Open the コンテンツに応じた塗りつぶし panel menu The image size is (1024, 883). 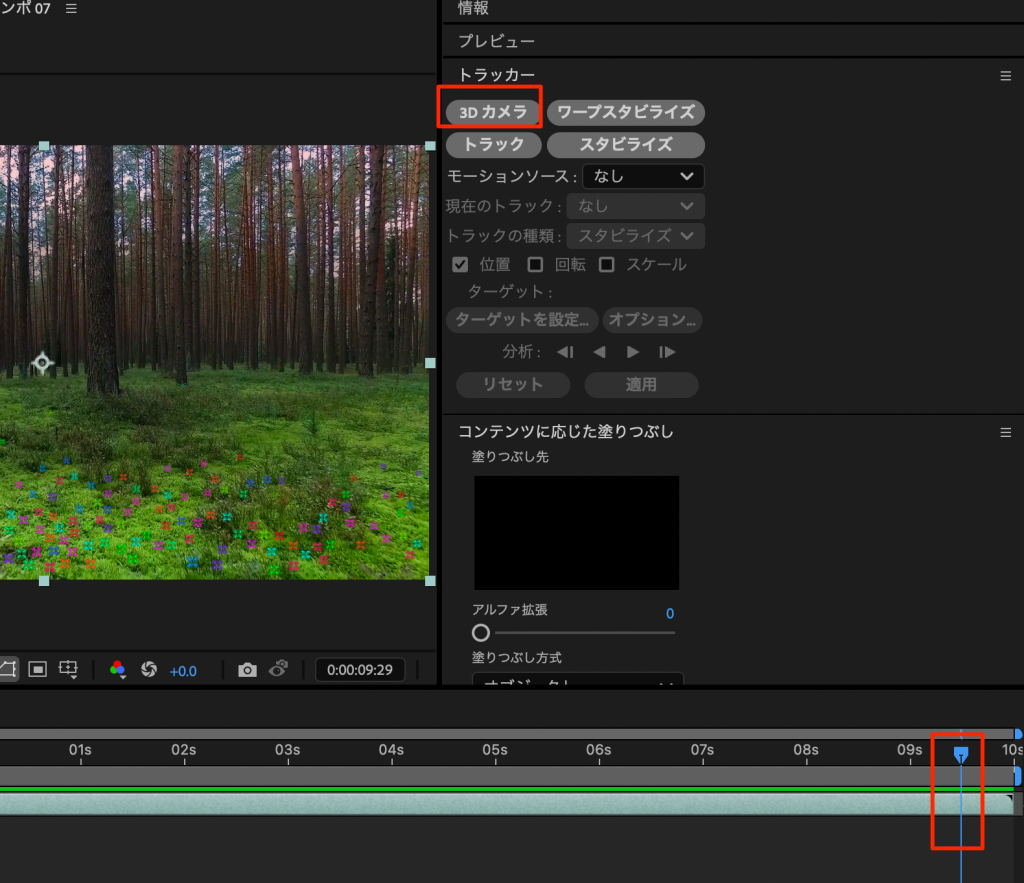tap(1006, 432)
